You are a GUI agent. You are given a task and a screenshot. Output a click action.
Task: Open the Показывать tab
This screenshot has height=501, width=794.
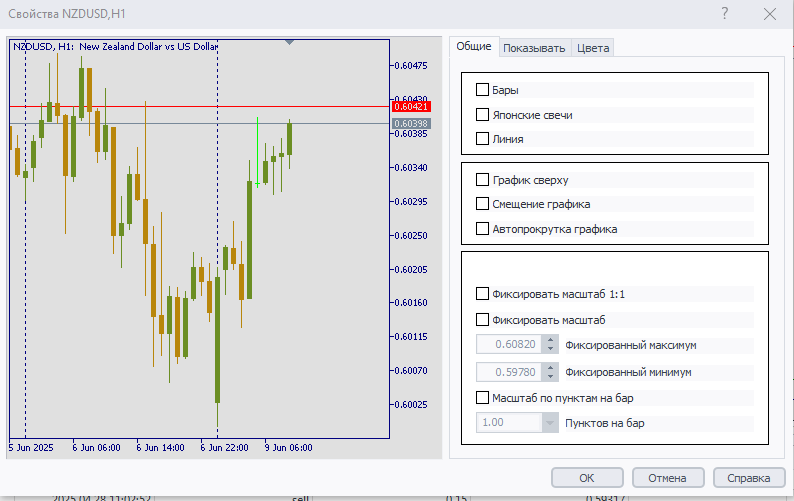click(534, 48)
